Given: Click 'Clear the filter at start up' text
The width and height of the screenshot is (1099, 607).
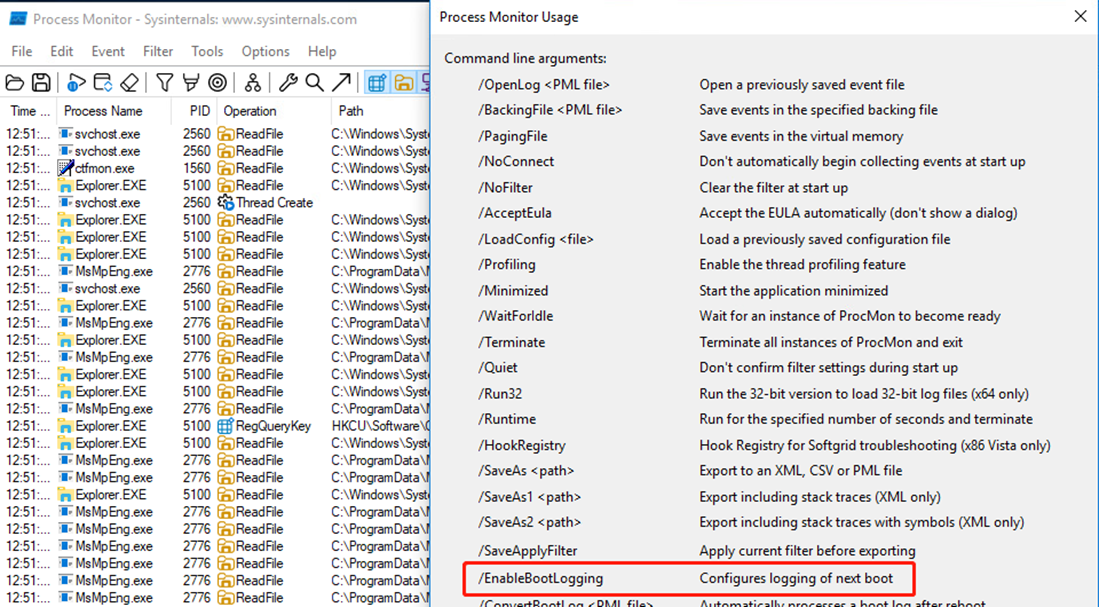Looking at the screenshot, I should tap(773, 187).
